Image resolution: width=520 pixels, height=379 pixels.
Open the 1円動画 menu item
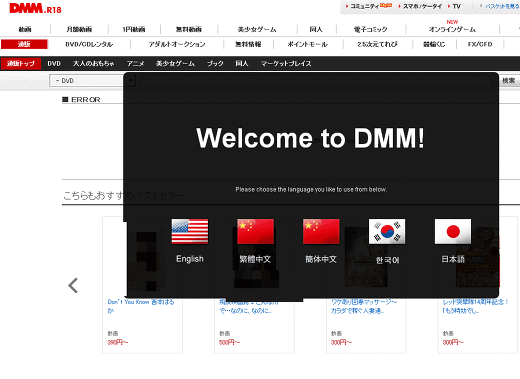tap(134, 29)
